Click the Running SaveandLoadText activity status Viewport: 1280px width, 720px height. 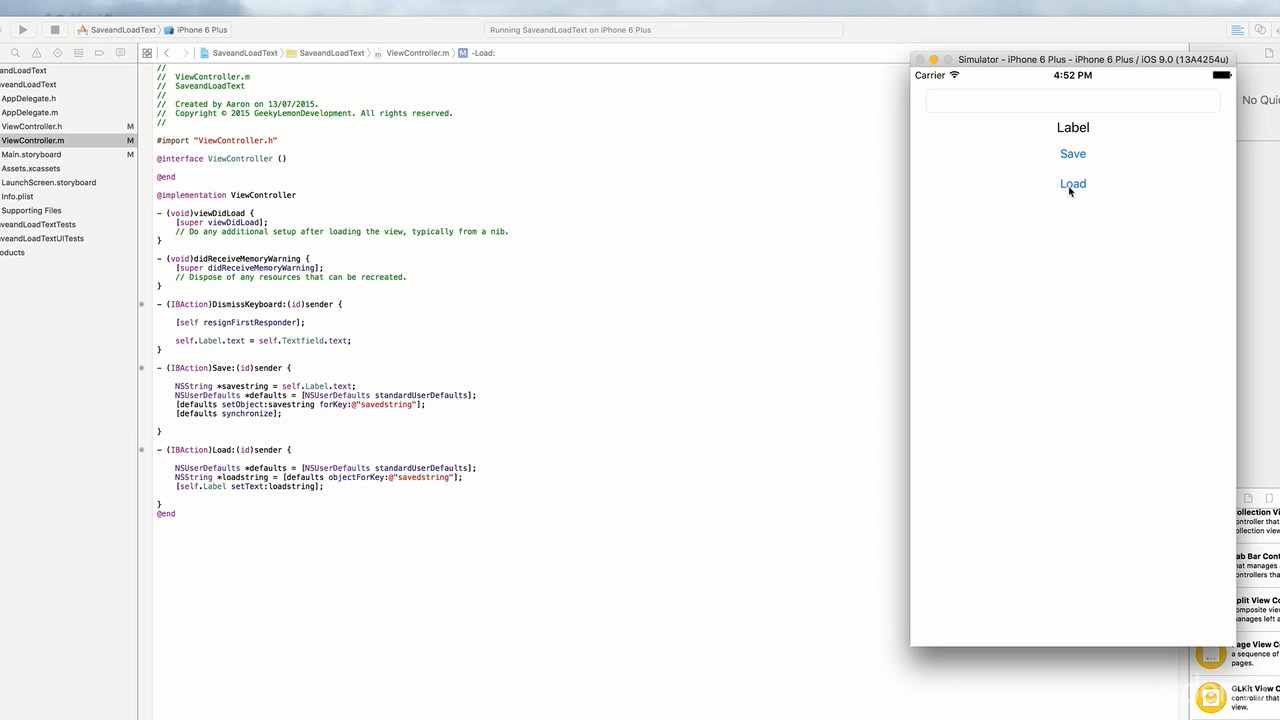[570, 30]
